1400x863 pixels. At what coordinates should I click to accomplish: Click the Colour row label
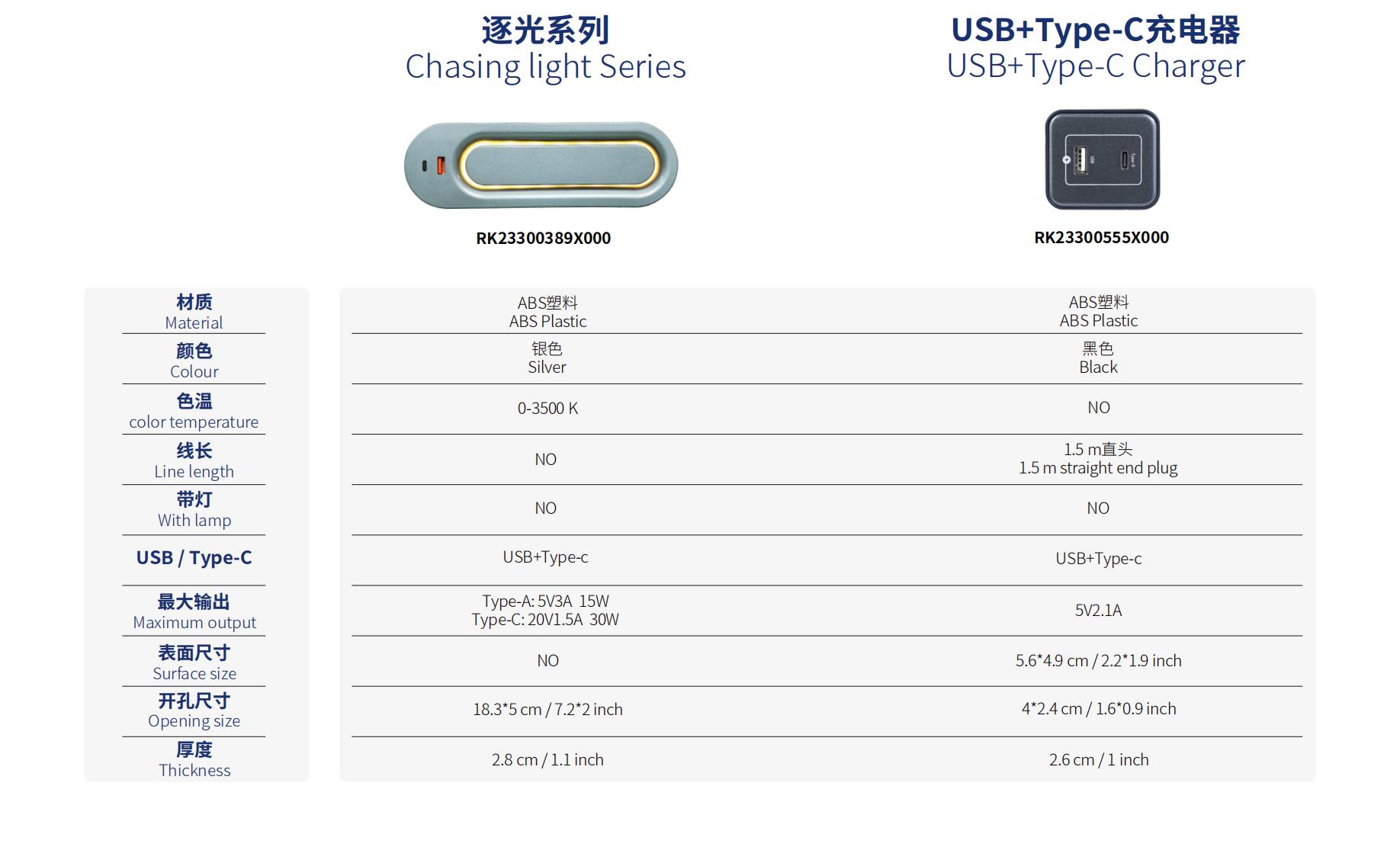tap(194, 361)
